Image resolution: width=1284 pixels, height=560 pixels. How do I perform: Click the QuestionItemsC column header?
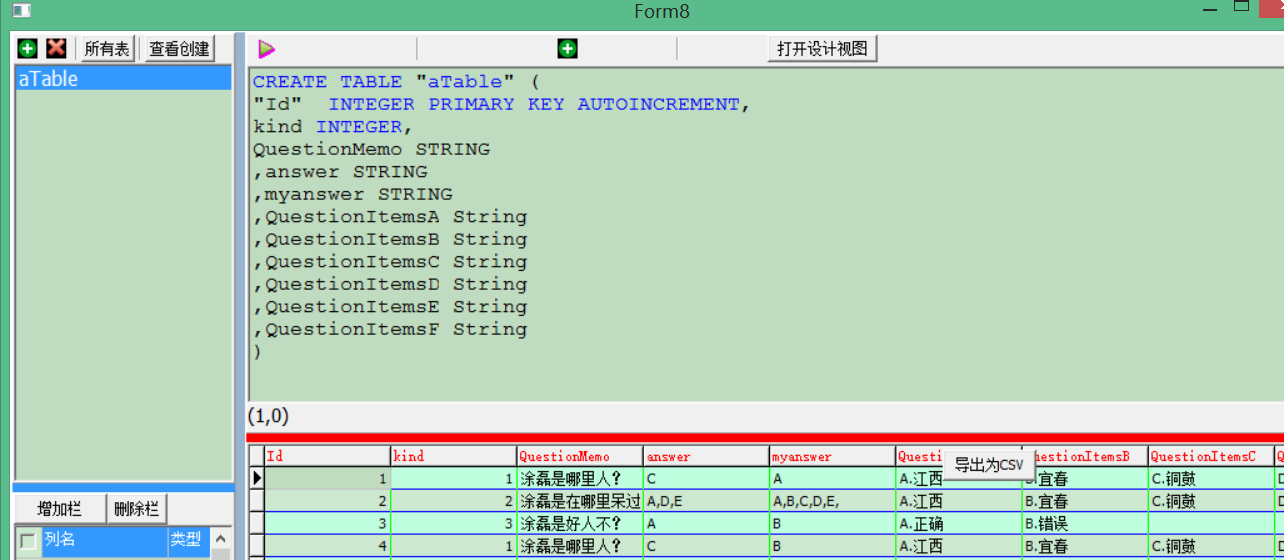pos(1211,456)
